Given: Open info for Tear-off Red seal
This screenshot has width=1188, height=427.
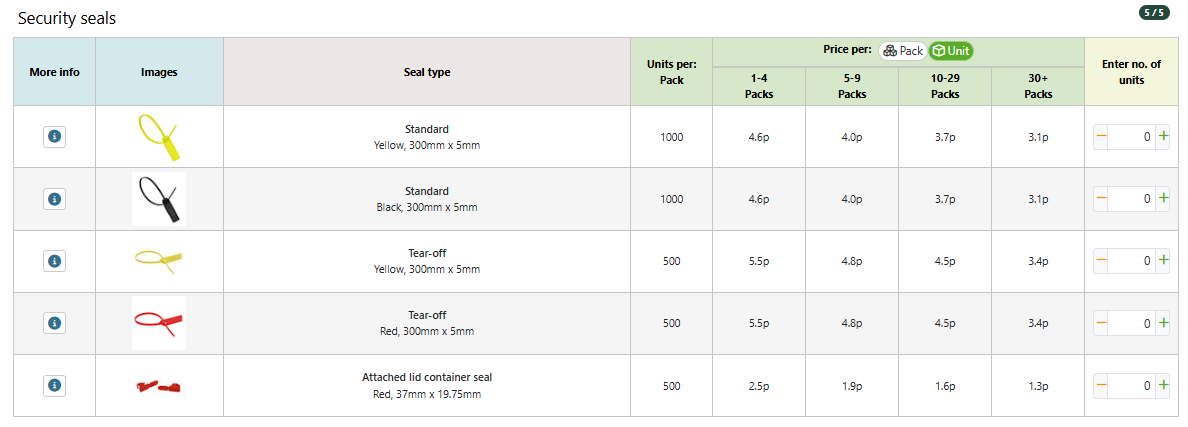Looking at the screenshot, I should (x=54, y=323).
